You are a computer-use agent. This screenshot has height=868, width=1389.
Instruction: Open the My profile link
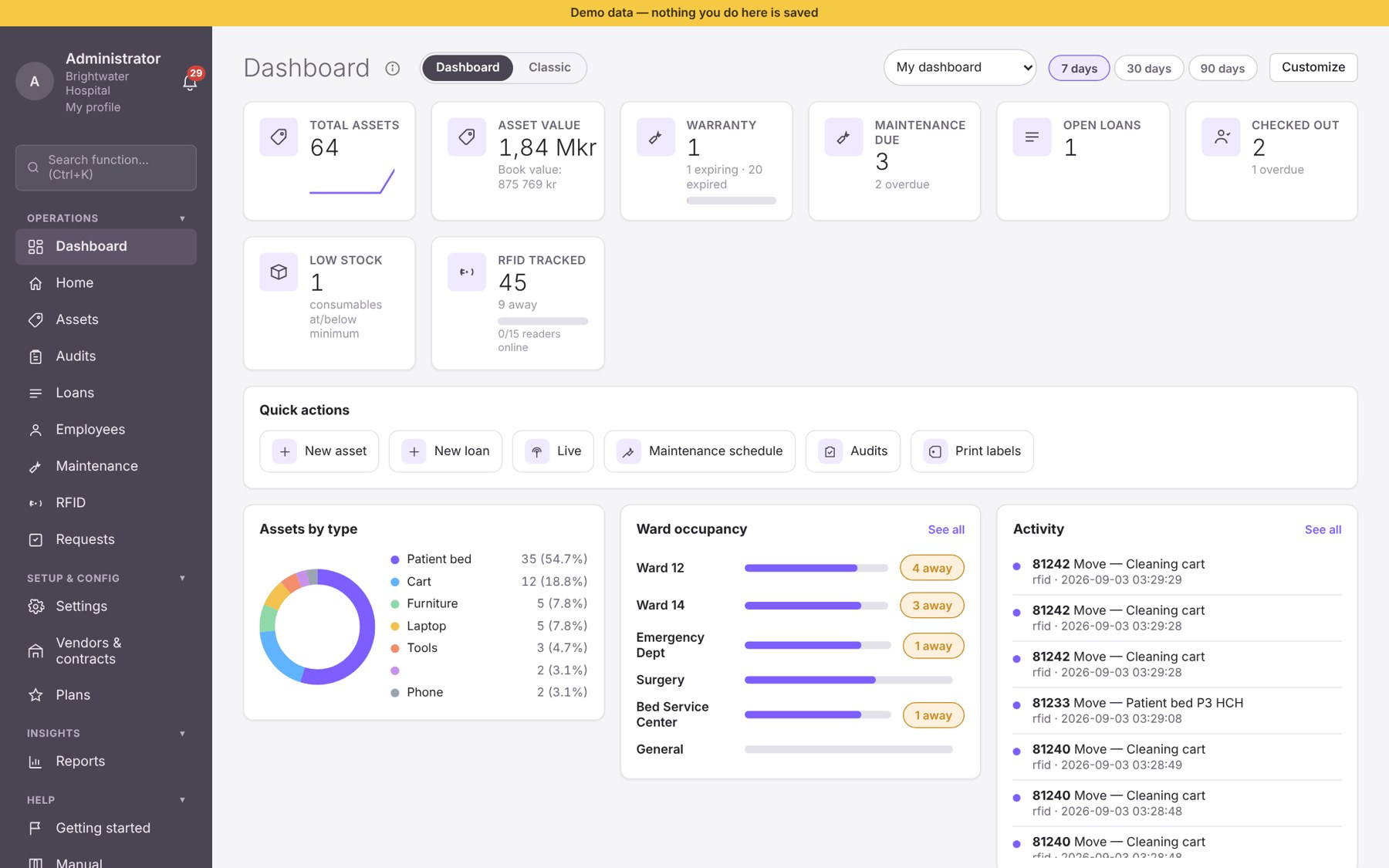[x=93, y=107]
